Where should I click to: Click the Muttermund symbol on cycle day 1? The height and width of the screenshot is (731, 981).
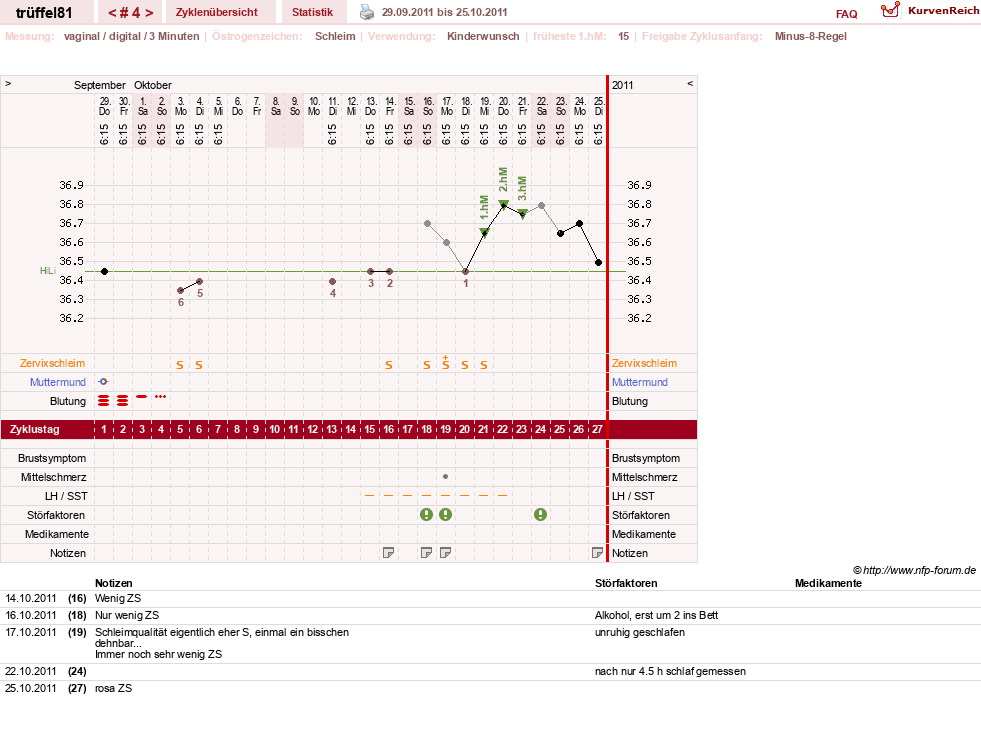coord(103,382)
